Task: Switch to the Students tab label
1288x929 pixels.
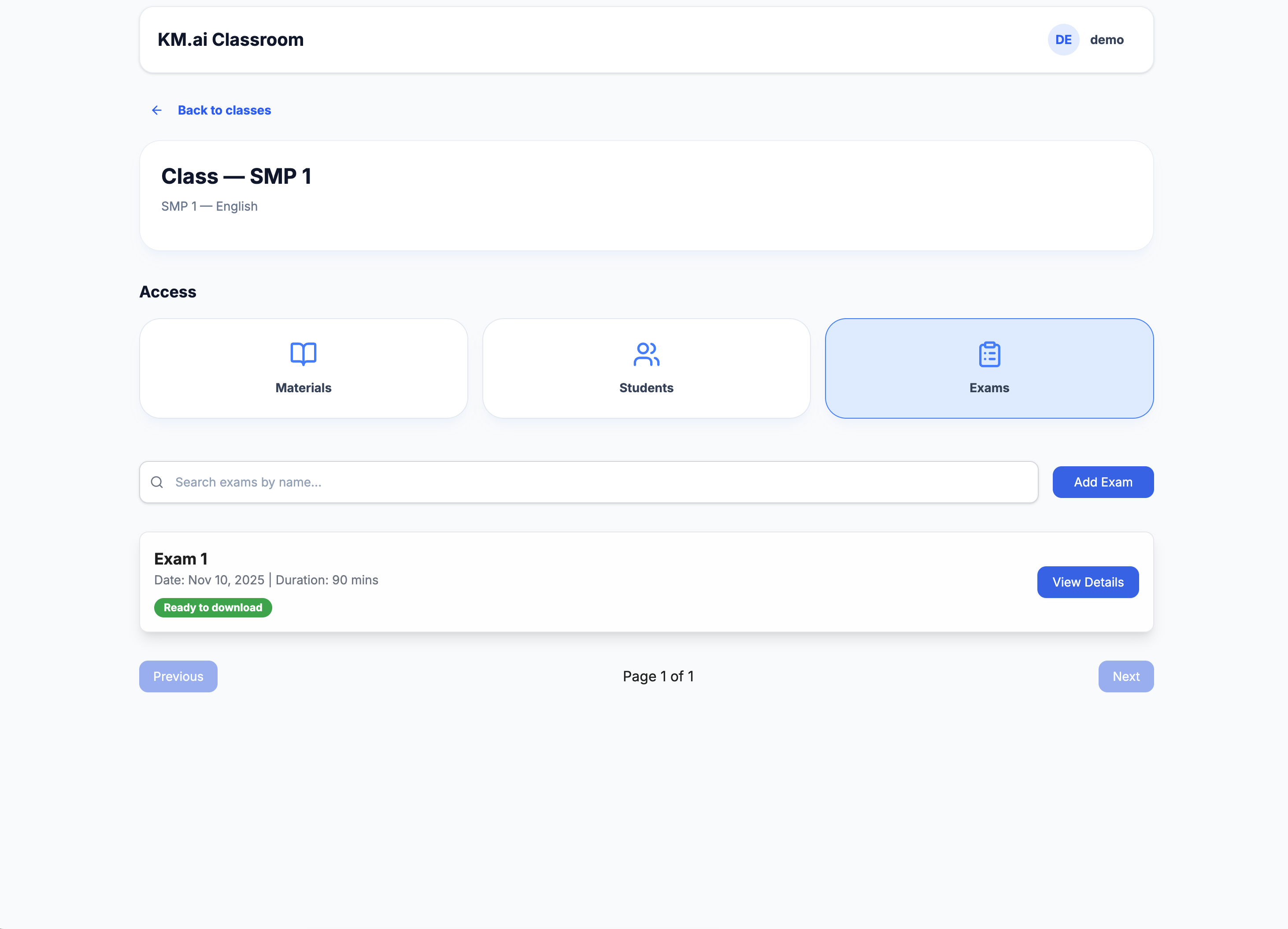Action: 646,387
